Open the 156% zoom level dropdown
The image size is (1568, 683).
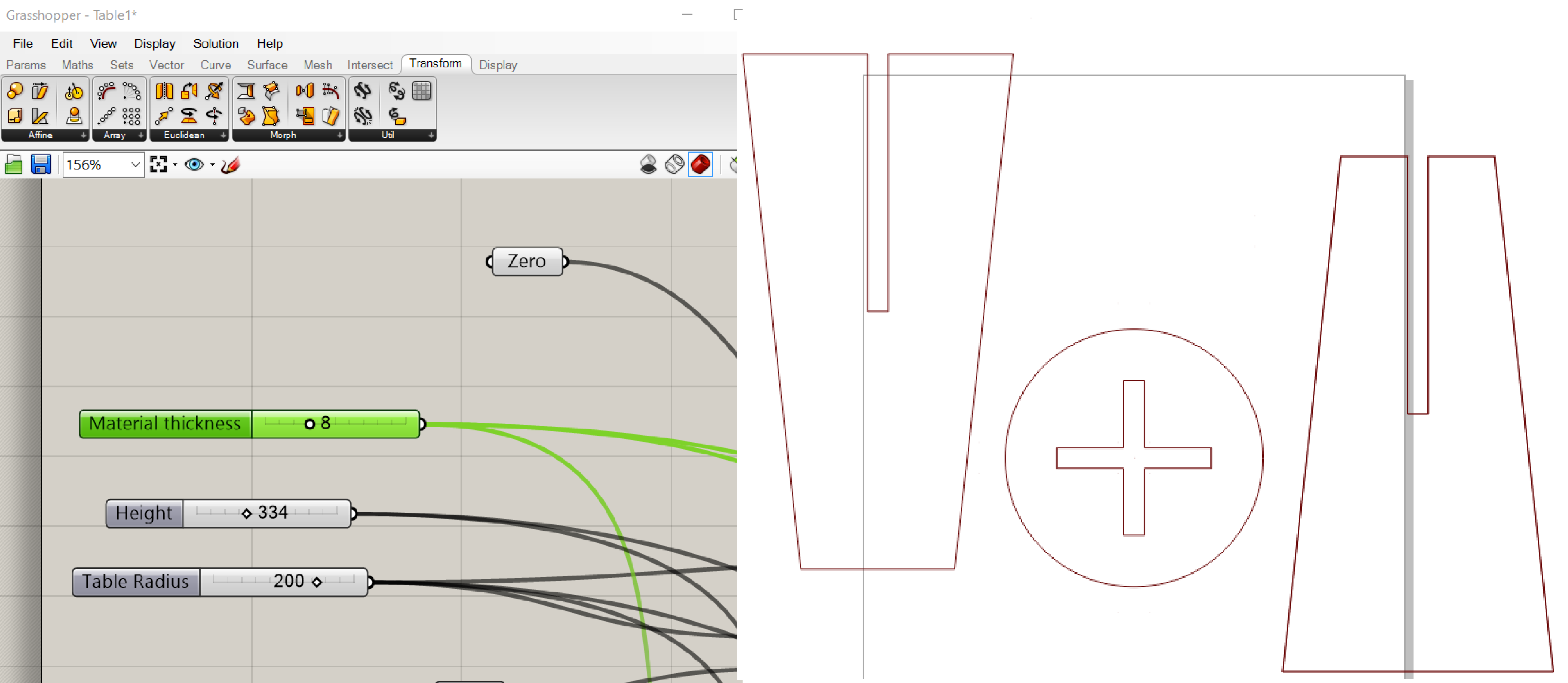[x=135, y=165]
